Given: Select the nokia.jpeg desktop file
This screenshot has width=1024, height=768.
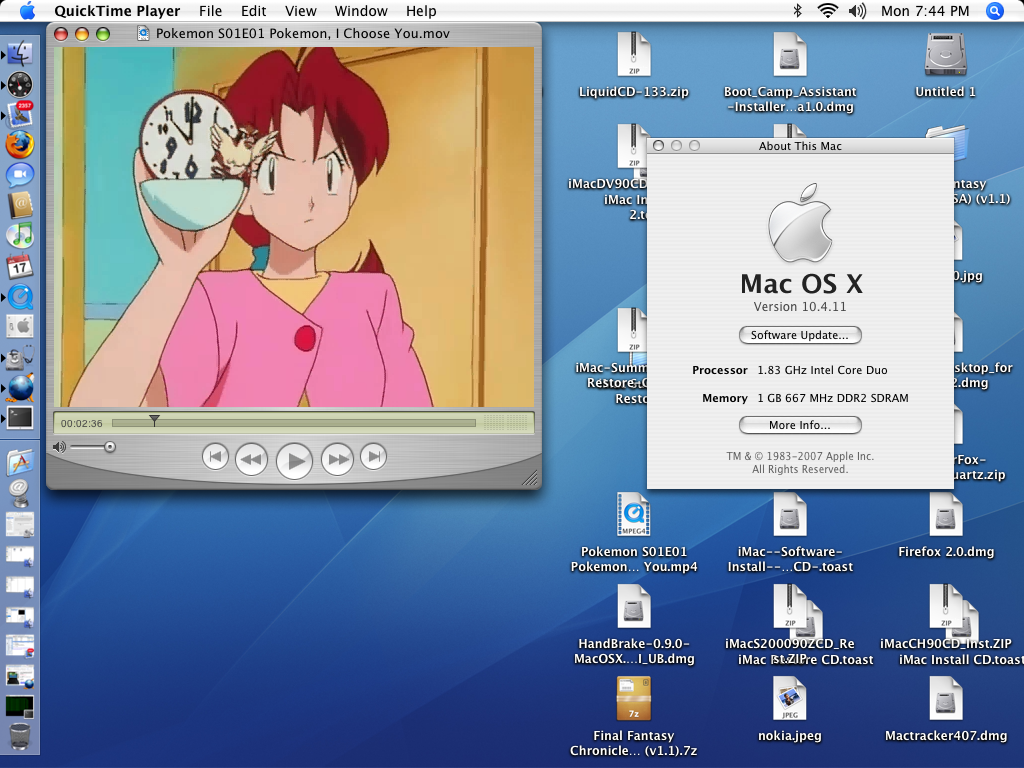Looking at the screenshot, I should click(789, 700).
